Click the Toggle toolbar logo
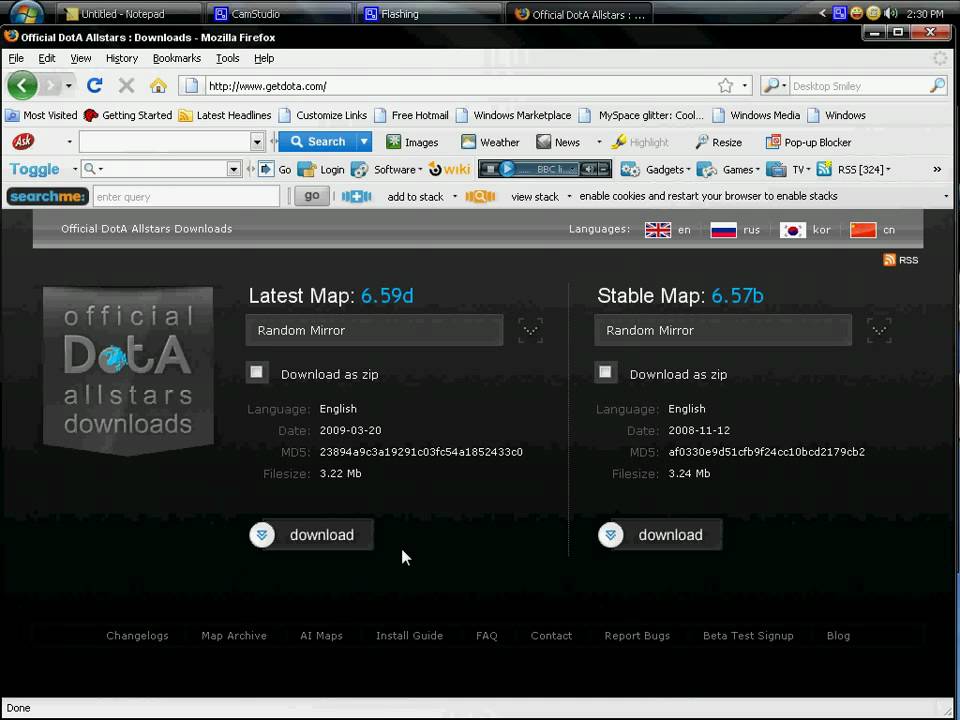This screenshot has height=720, width=960. pos(34,169)
